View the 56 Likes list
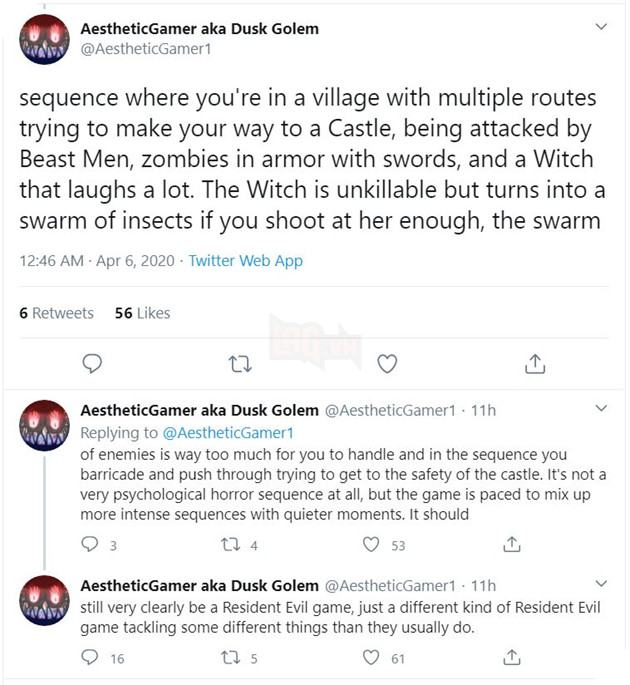The height and width of the screenshot is (685, 630). tap(142, 313)
